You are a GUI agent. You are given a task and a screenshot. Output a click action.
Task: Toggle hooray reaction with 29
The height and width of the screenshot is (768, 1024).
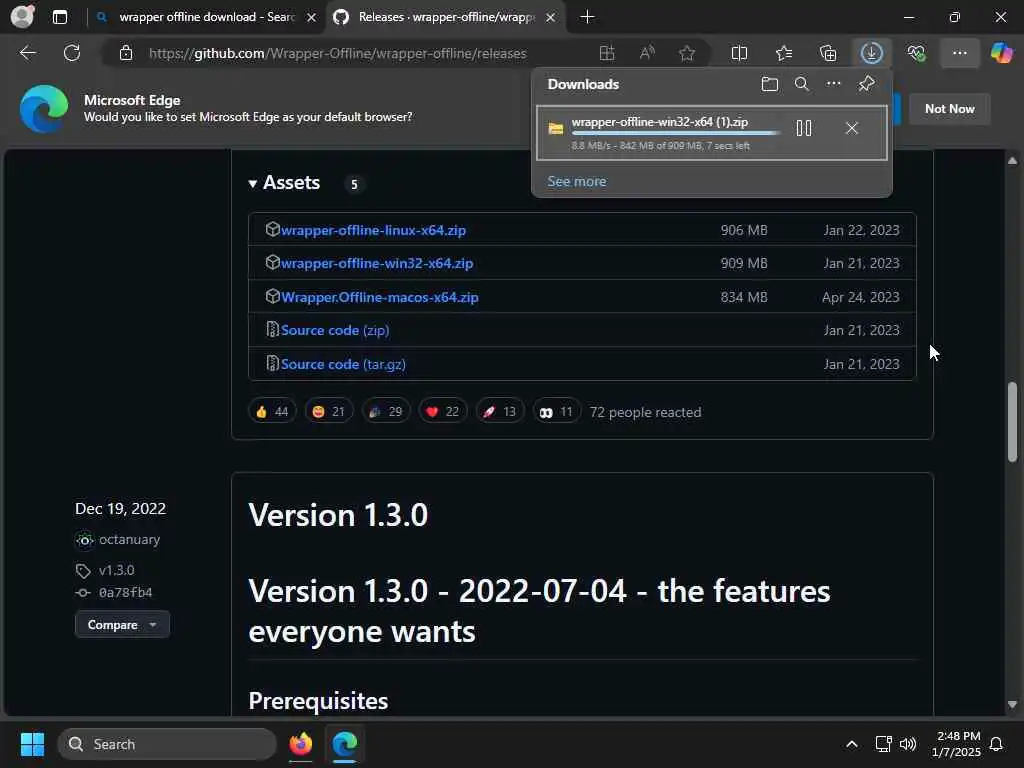[x=386, y=411]
